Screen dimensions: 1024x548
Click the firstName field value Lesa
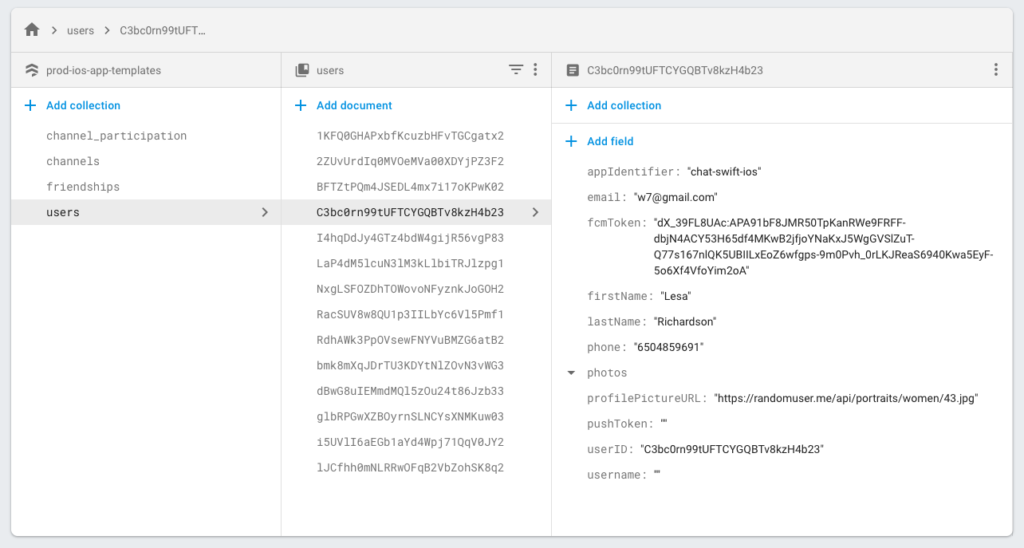675,296
